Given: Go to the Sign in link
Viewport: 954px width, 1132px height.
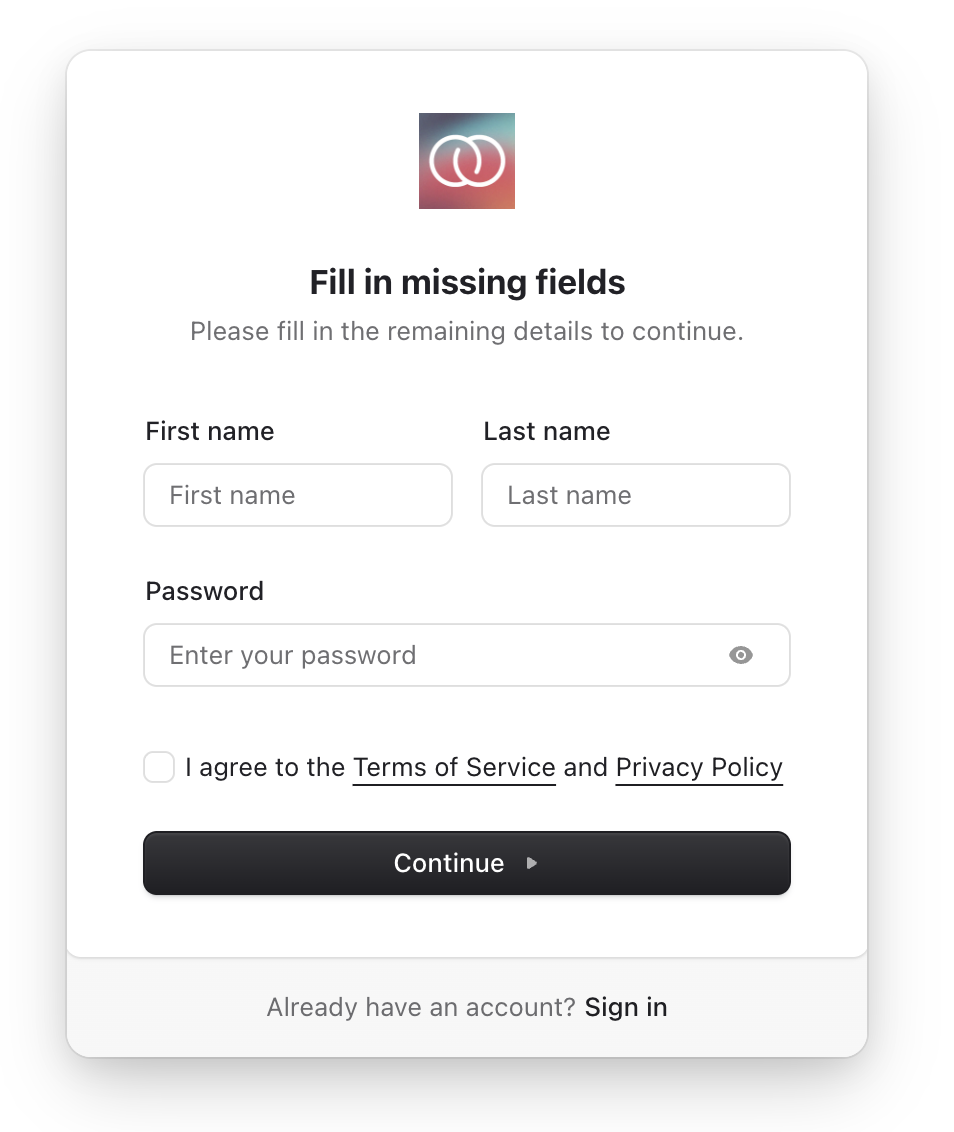Looking at the screenshot, I should (x=626, y=1007).
